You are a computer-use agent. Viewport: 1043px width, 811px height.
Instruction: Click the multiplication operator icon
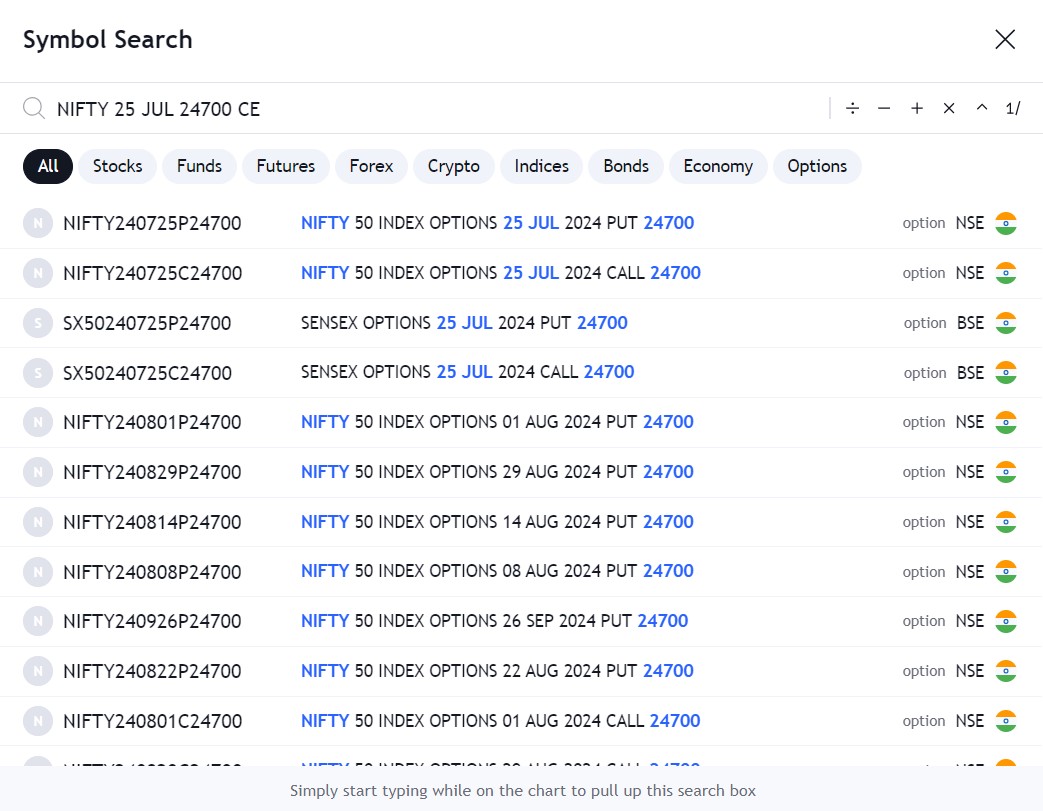tap(949, 108)
